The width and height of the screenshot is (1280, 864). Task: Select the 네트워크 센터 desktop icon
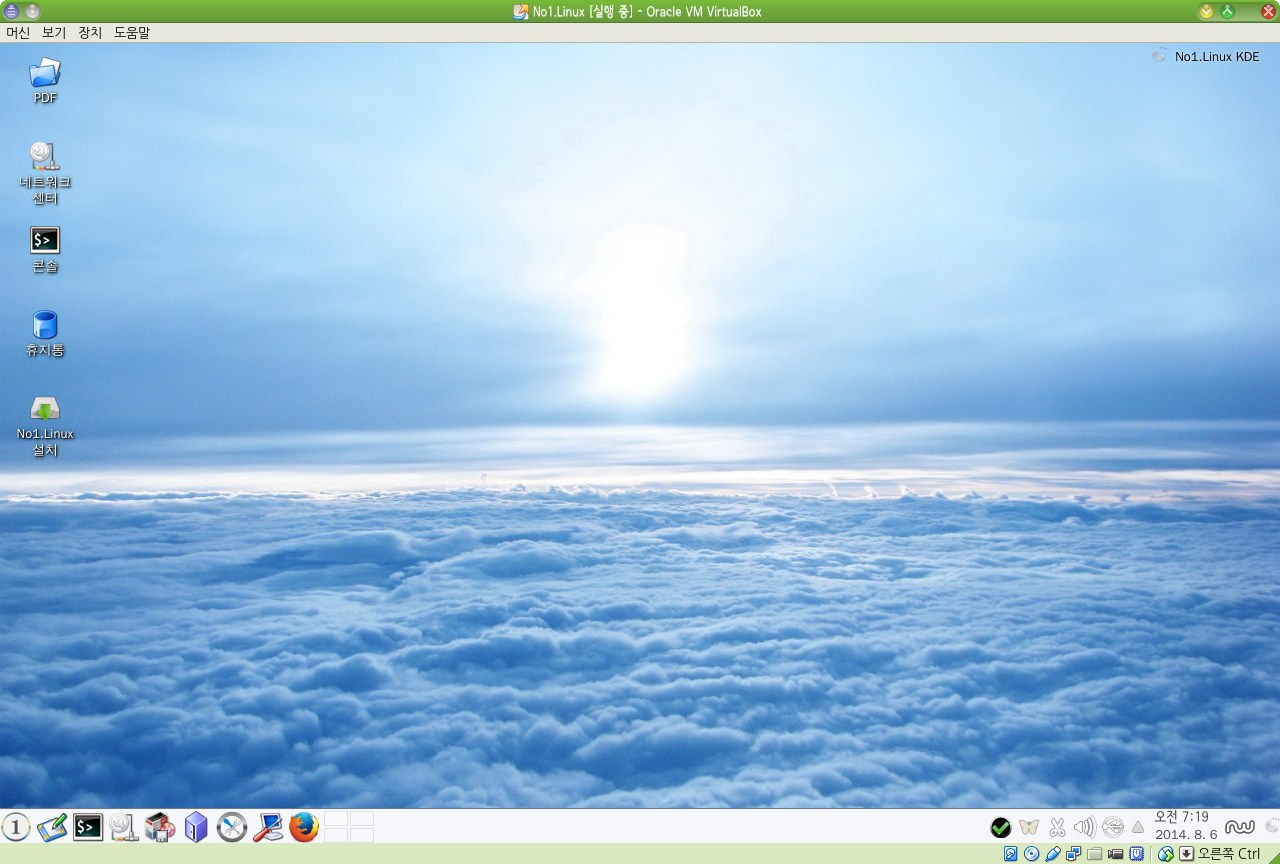click(x=45, y=173)
